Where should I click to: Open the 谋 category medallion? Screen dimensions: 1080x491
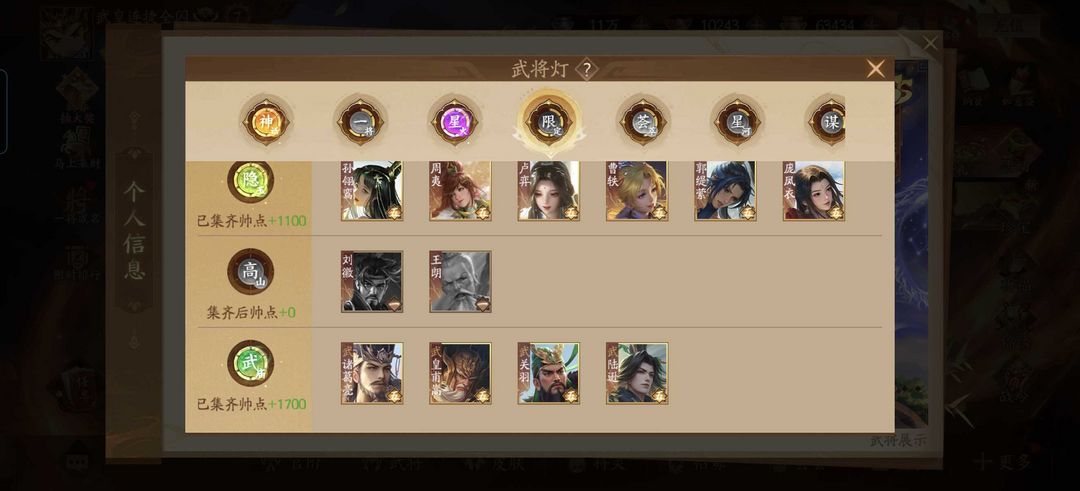(x=829, y=122)
